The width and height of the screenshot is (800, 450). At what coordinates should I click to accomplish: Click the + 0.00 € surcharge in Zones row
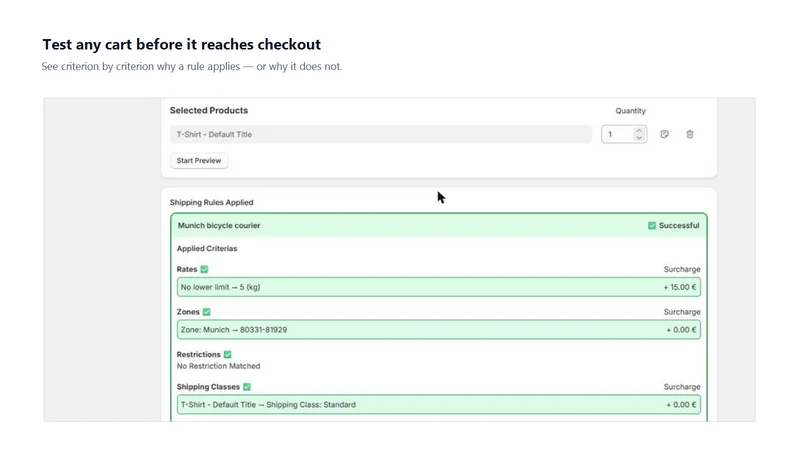[681, 330]
